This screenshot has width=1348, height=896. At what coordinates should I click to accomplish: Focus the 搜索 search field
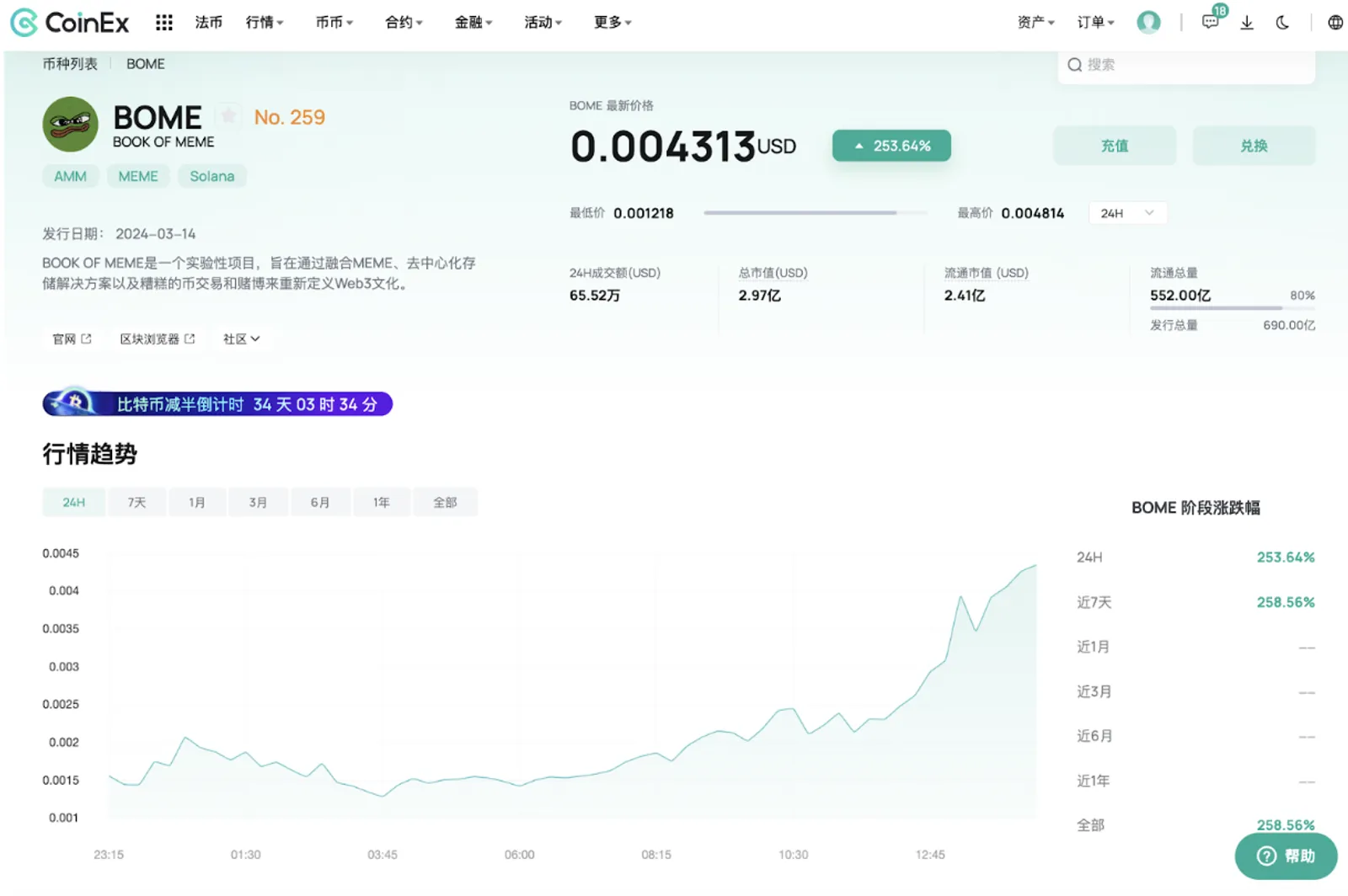pyautogui.click(x=1186, y=65)
